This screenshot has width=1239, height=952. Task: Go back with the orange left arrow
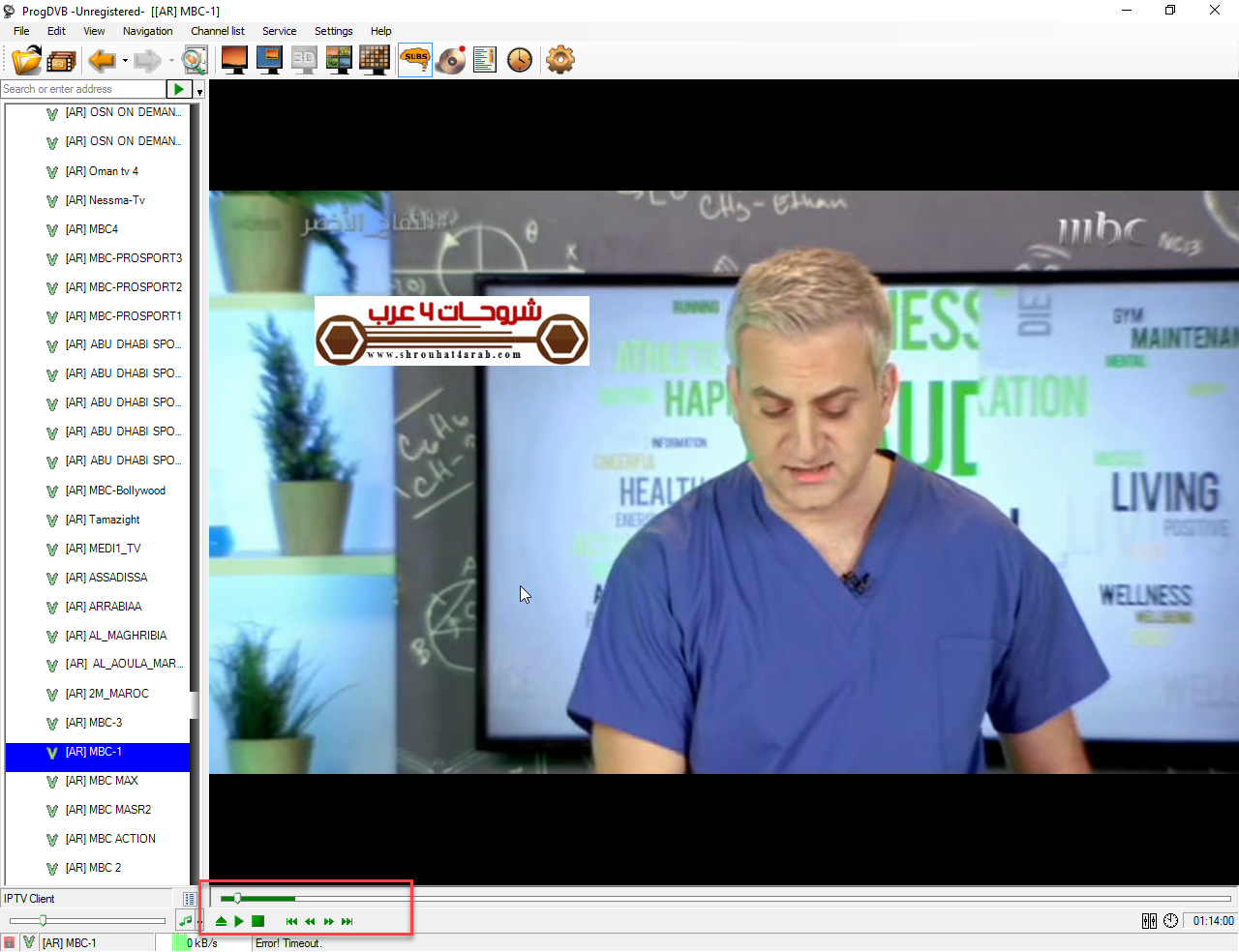point(102,60)
